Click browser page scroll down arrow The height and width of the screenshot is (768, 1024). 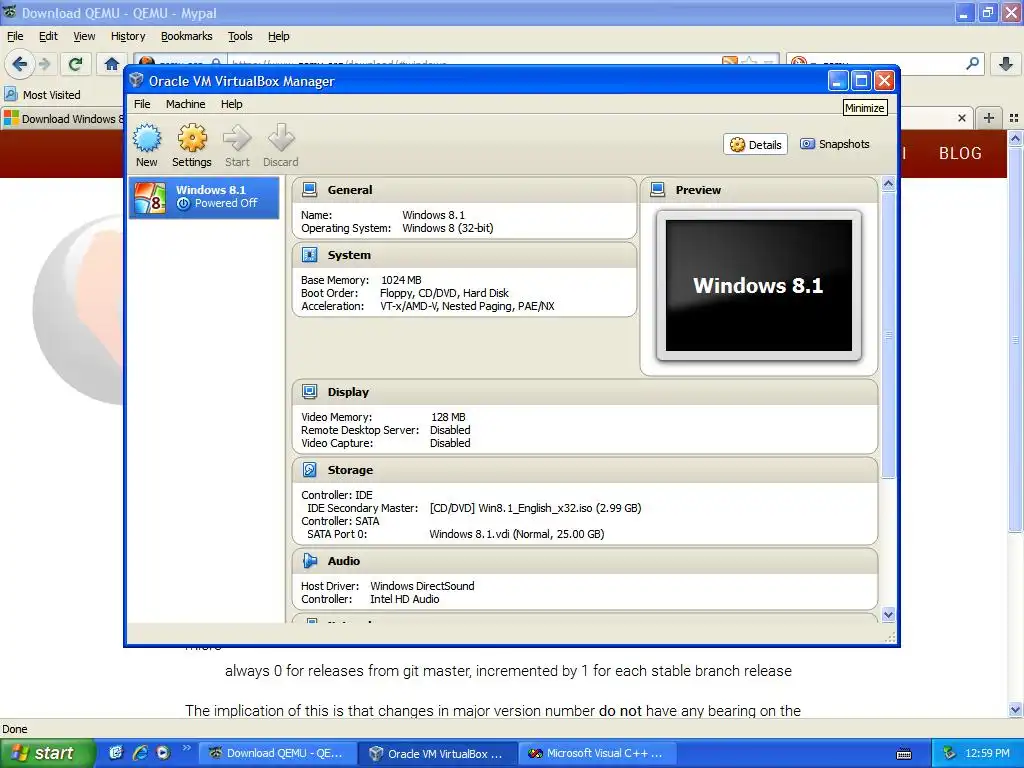(1015, 709)
